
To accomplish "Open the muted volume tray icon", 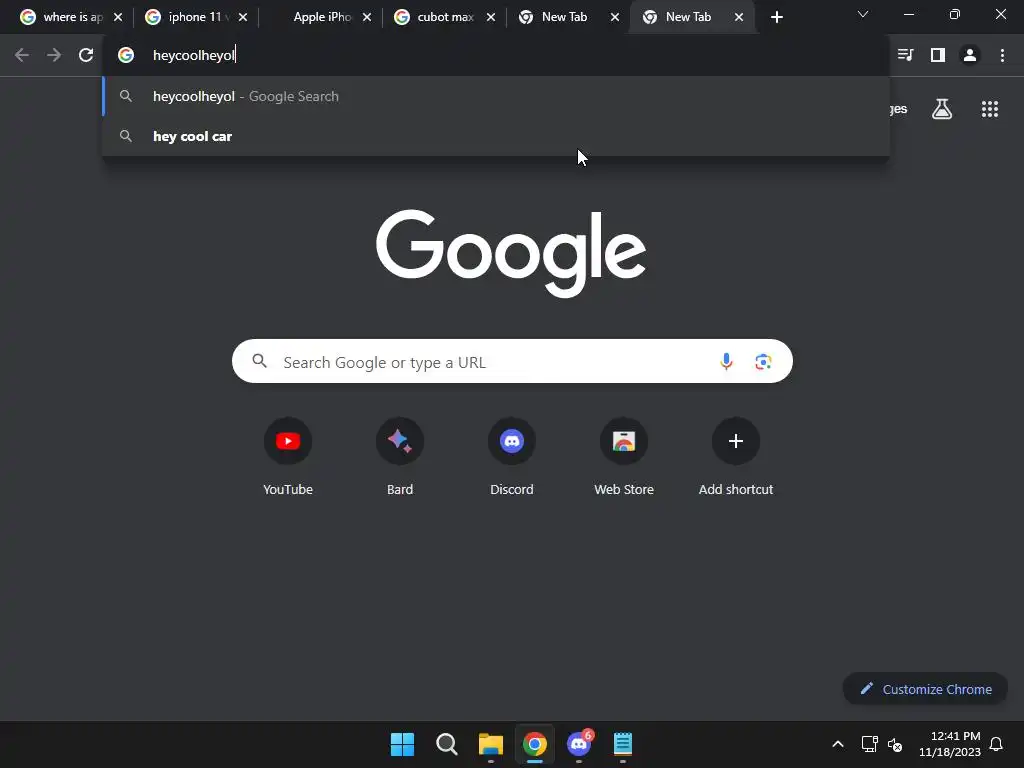I will [895, 744].
